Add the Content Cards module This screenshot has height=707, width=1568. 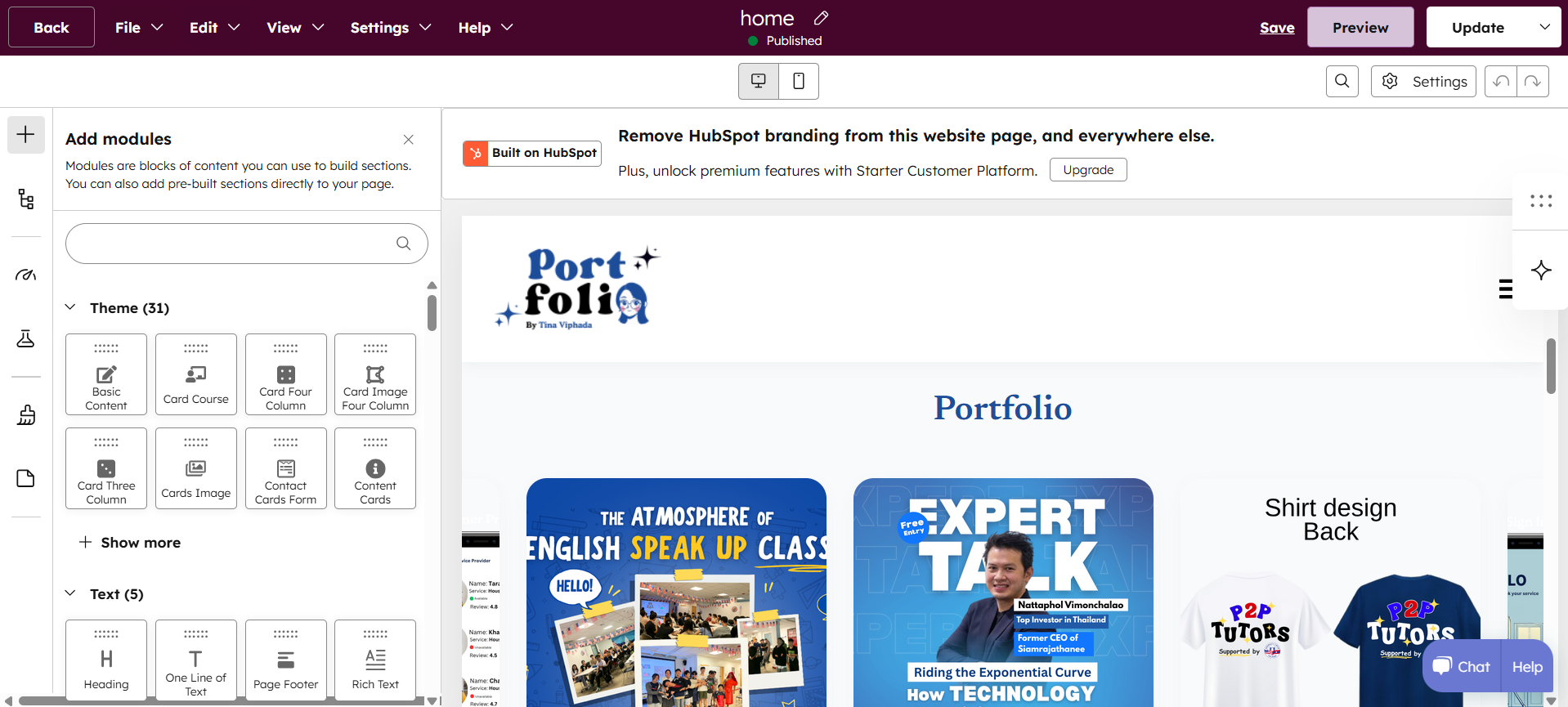tap(375, 468)
